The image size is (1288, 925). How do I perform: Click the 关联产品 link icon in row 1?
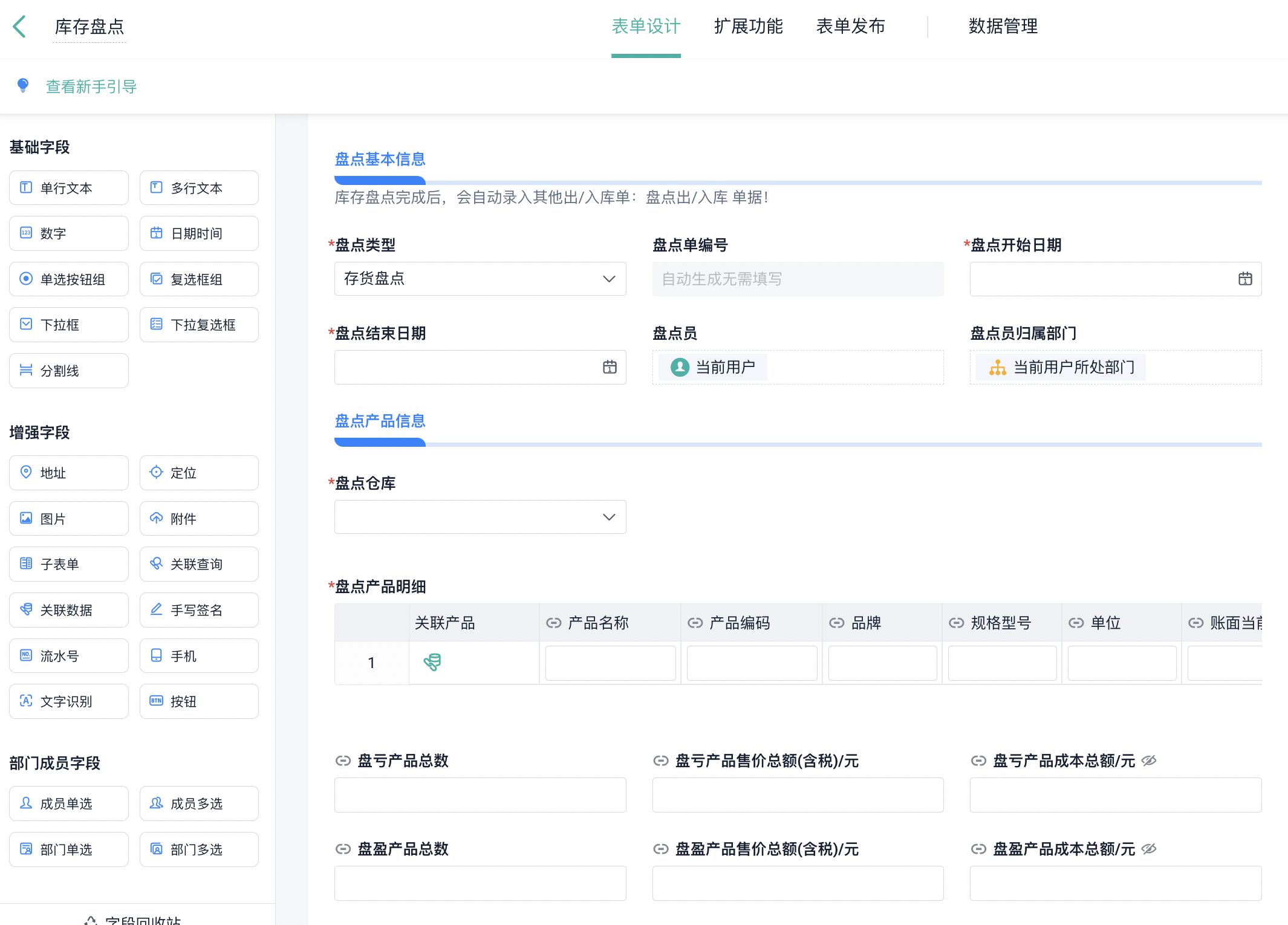tap(433, 663)
